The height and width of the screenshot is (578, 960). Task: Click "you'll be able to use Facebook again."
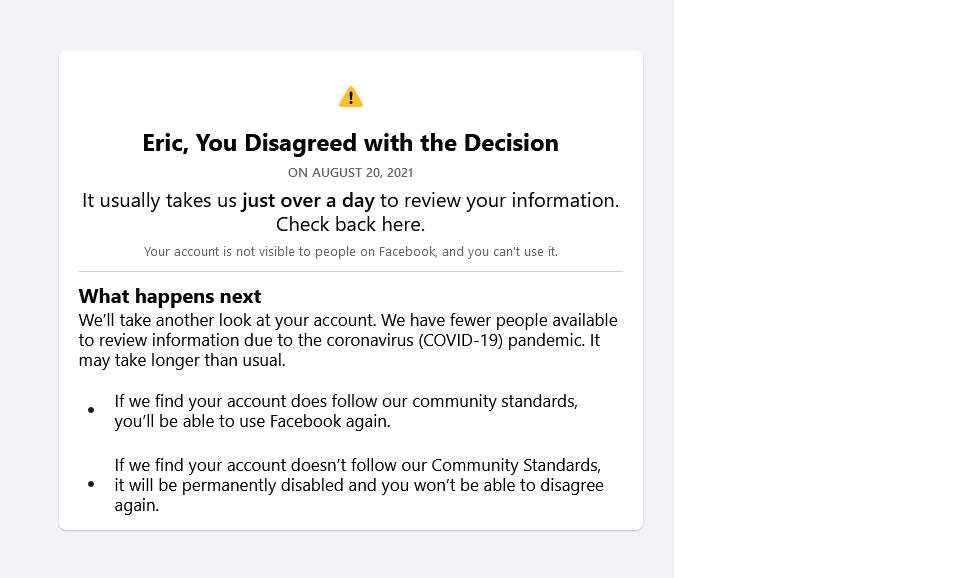252,421
